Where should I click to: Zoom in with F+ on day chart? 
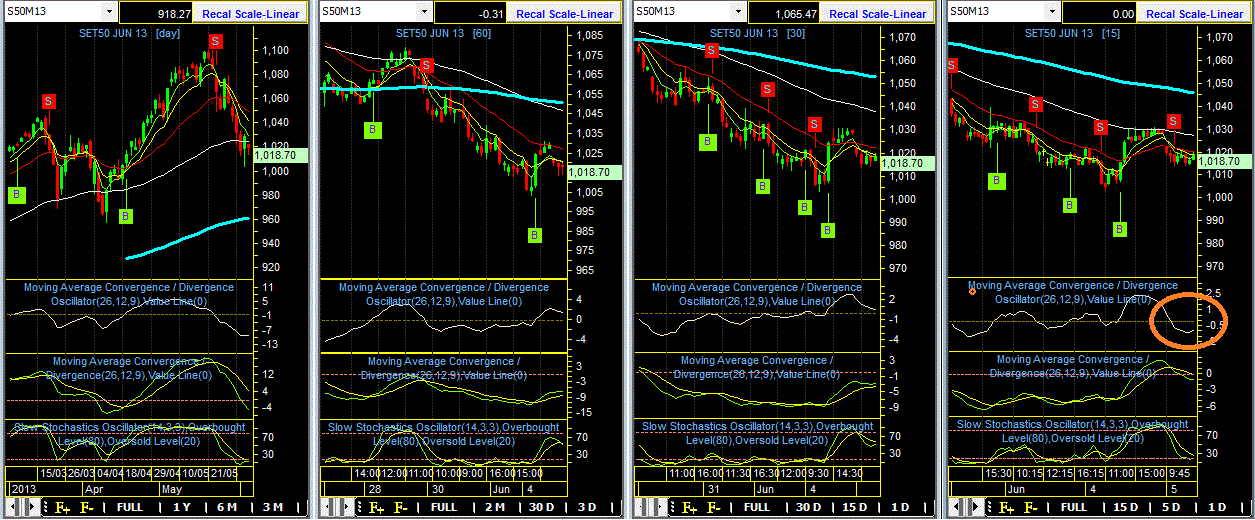tap(62, 507)
